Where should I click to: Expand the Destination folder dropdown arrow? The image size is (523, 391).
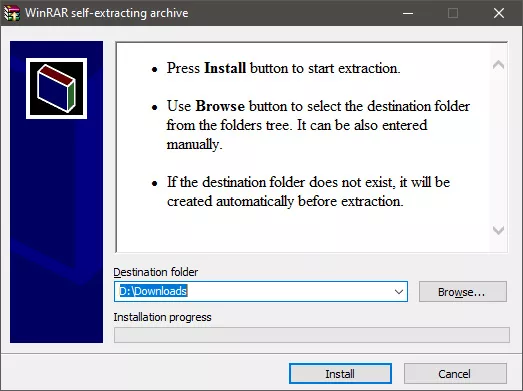[x=399, y=292]
